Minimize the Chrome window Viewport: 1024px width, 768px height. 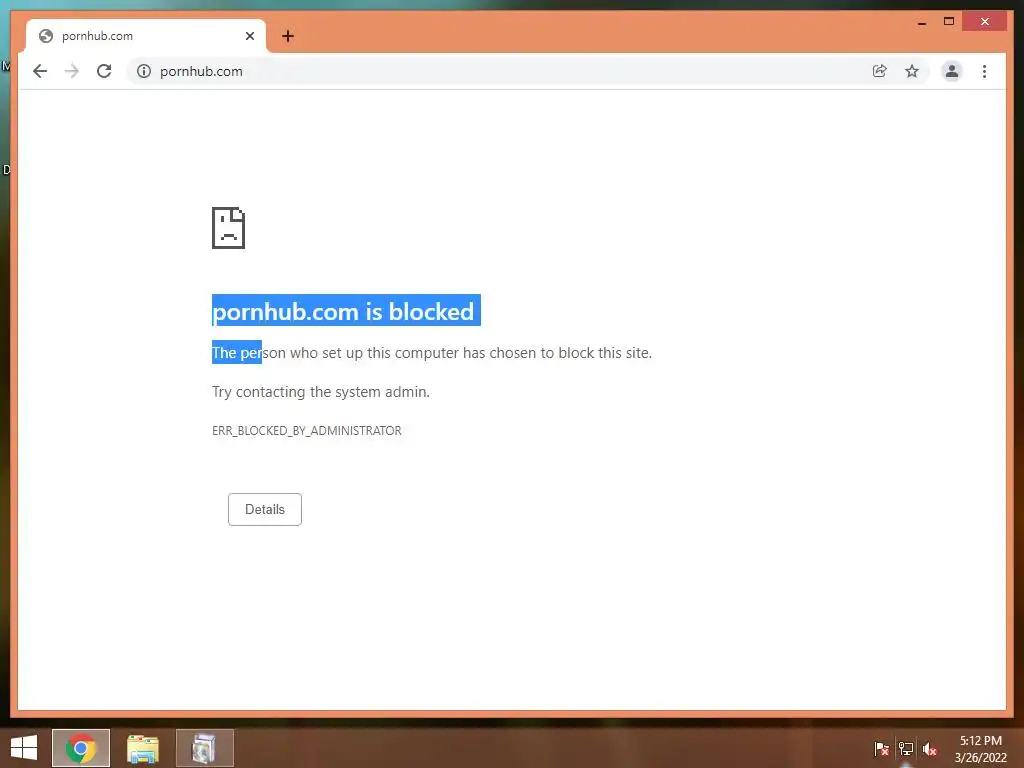pyautogui.click(x=921, y=22)
